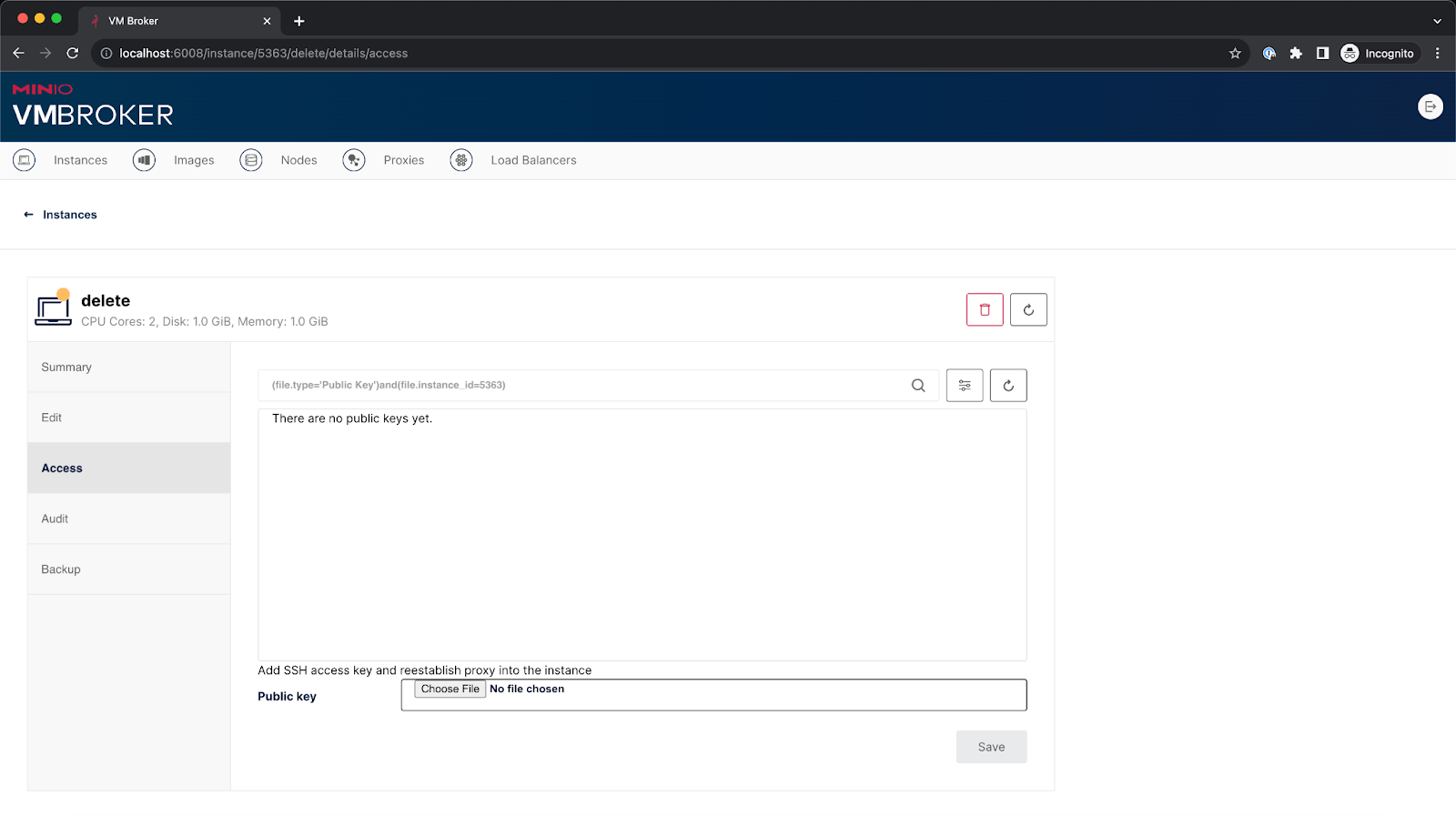Screen dimensions: 1456x816
Task: Navigate to Proxies
Action: (403, 160)
